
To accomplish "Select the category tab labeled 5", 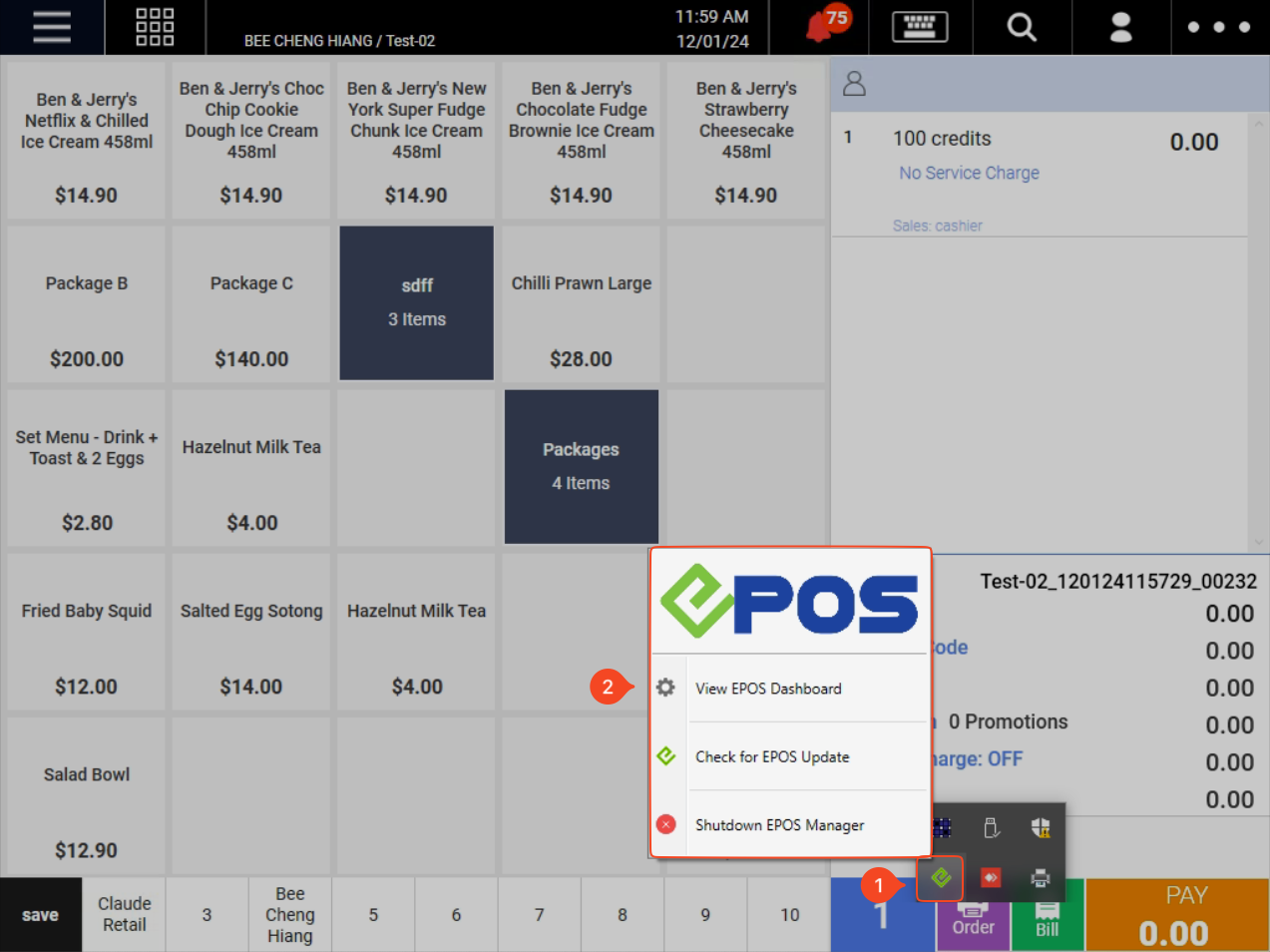I will point(373,915).
